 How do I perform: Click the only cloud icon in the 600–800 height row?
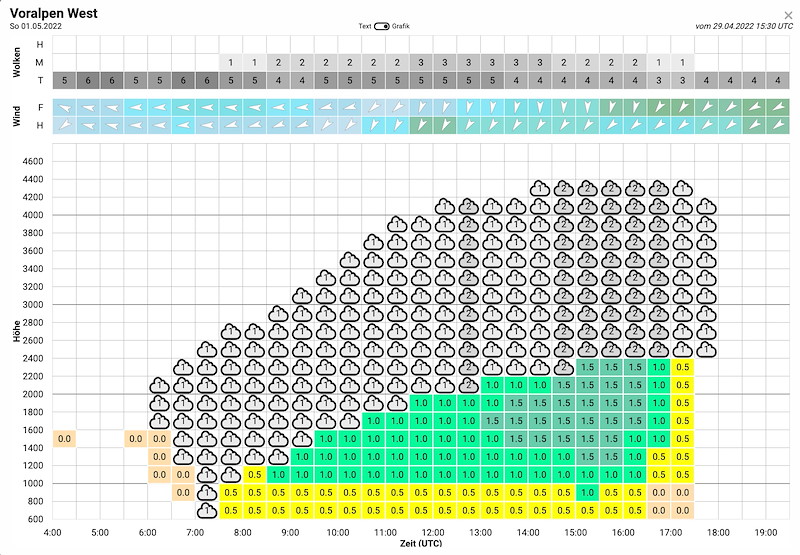pyautogui.click(x=207, y=511)
